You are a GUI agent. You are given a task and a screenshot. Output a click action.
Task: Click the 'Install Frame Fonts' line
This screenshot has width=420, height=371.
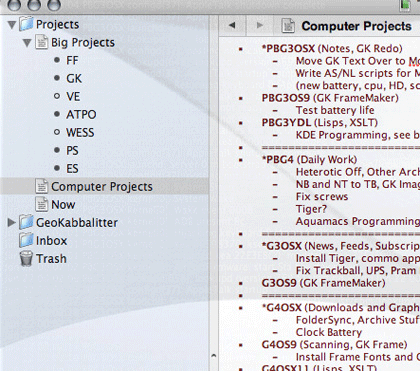[x=358, y=357]
